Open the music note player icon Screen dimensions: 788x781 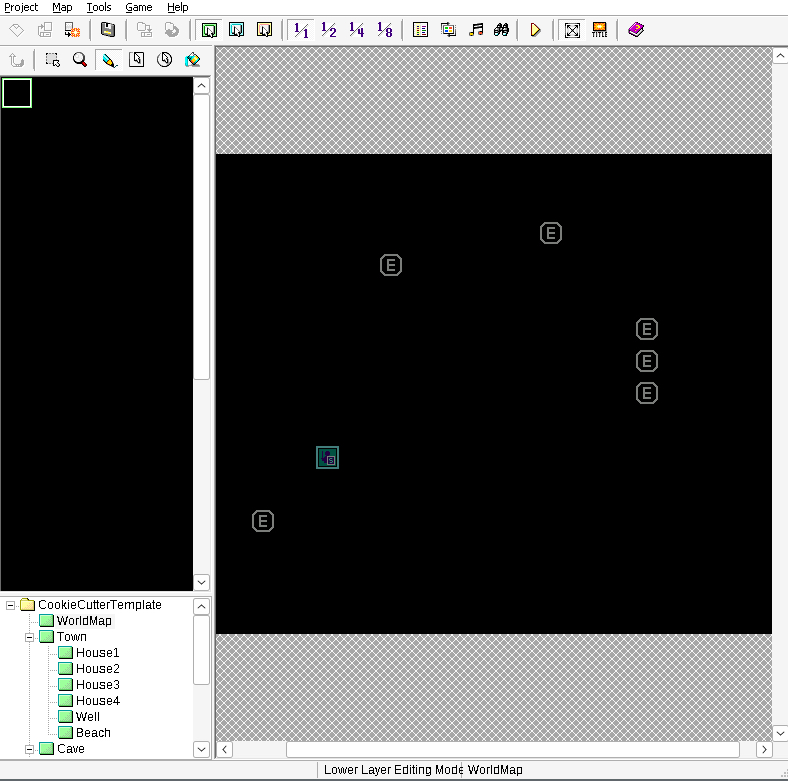click(x=476, y=30)
